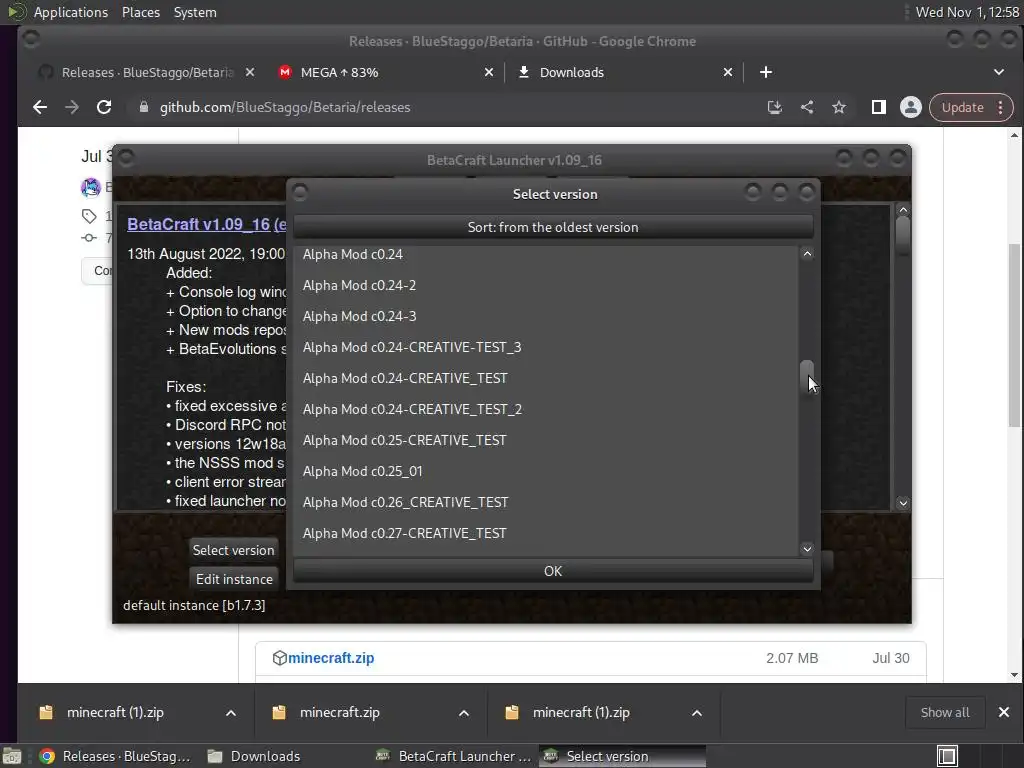Screen dimensions: 1024x768
Task: Switch to Downloads tab
Action: point(624,72)
